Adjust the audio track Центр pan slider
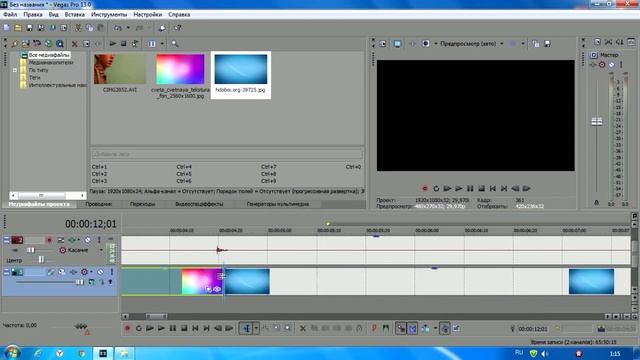The image size is (640, 360). point(41,260)
